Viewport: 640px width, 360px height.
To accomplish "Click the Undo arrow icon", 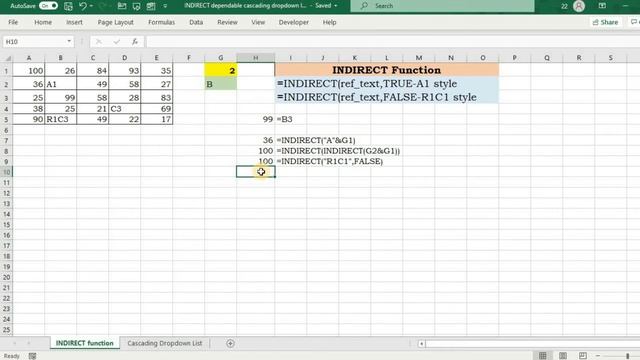I will point(83,6).
